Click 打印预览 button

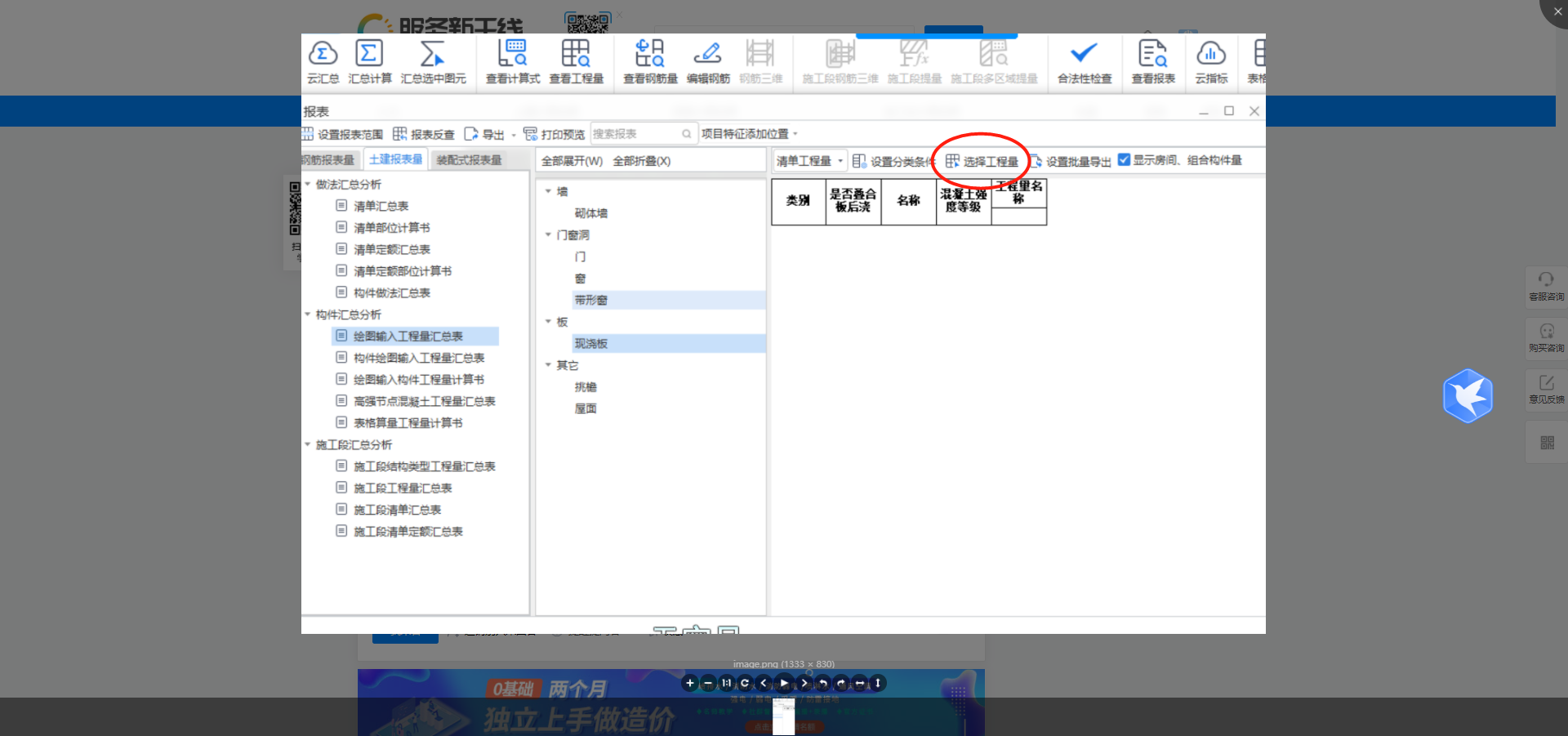click(555, 134)
